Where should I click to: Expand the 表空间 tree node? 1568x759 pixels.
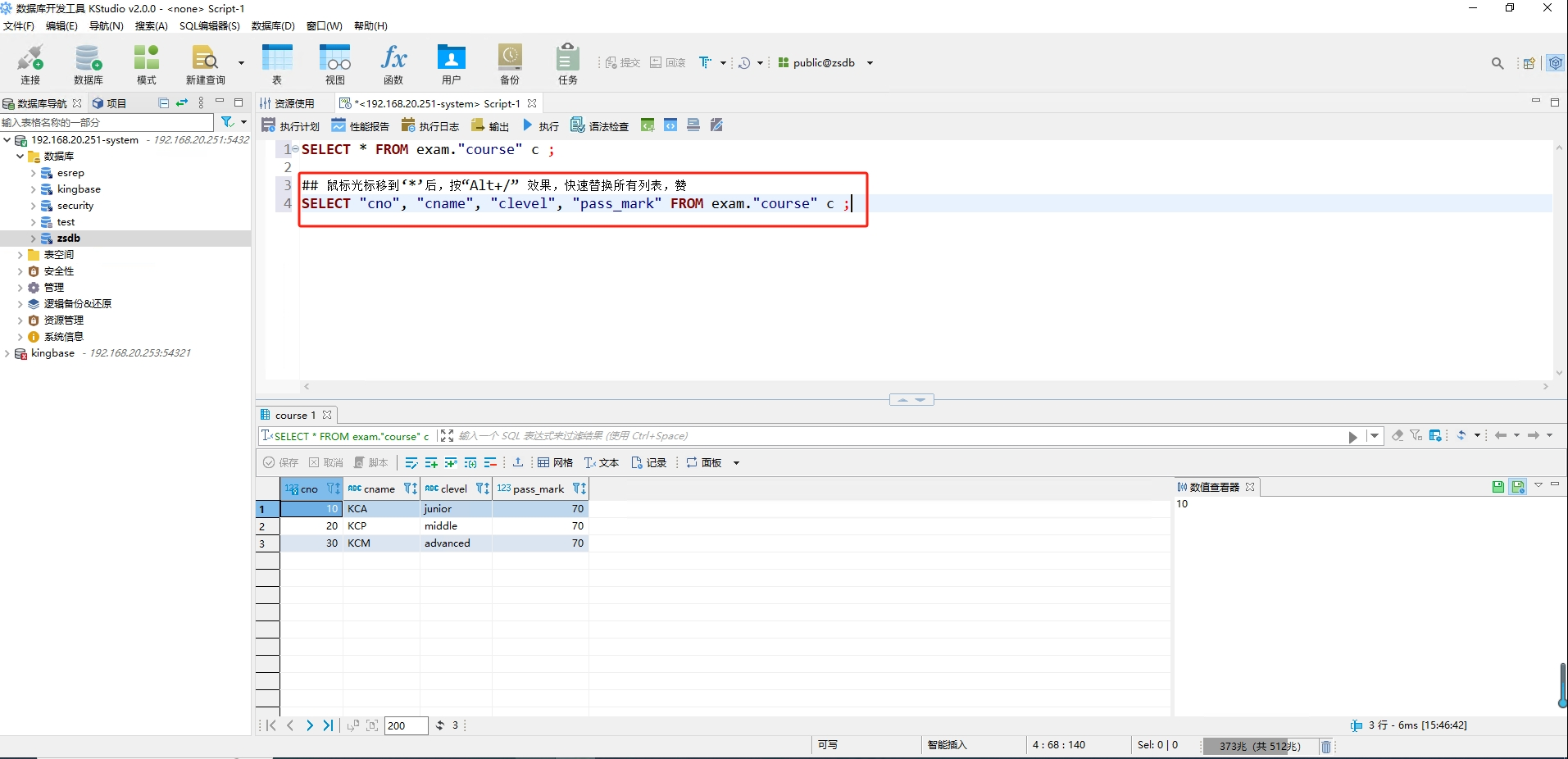[x=20, y=255]
